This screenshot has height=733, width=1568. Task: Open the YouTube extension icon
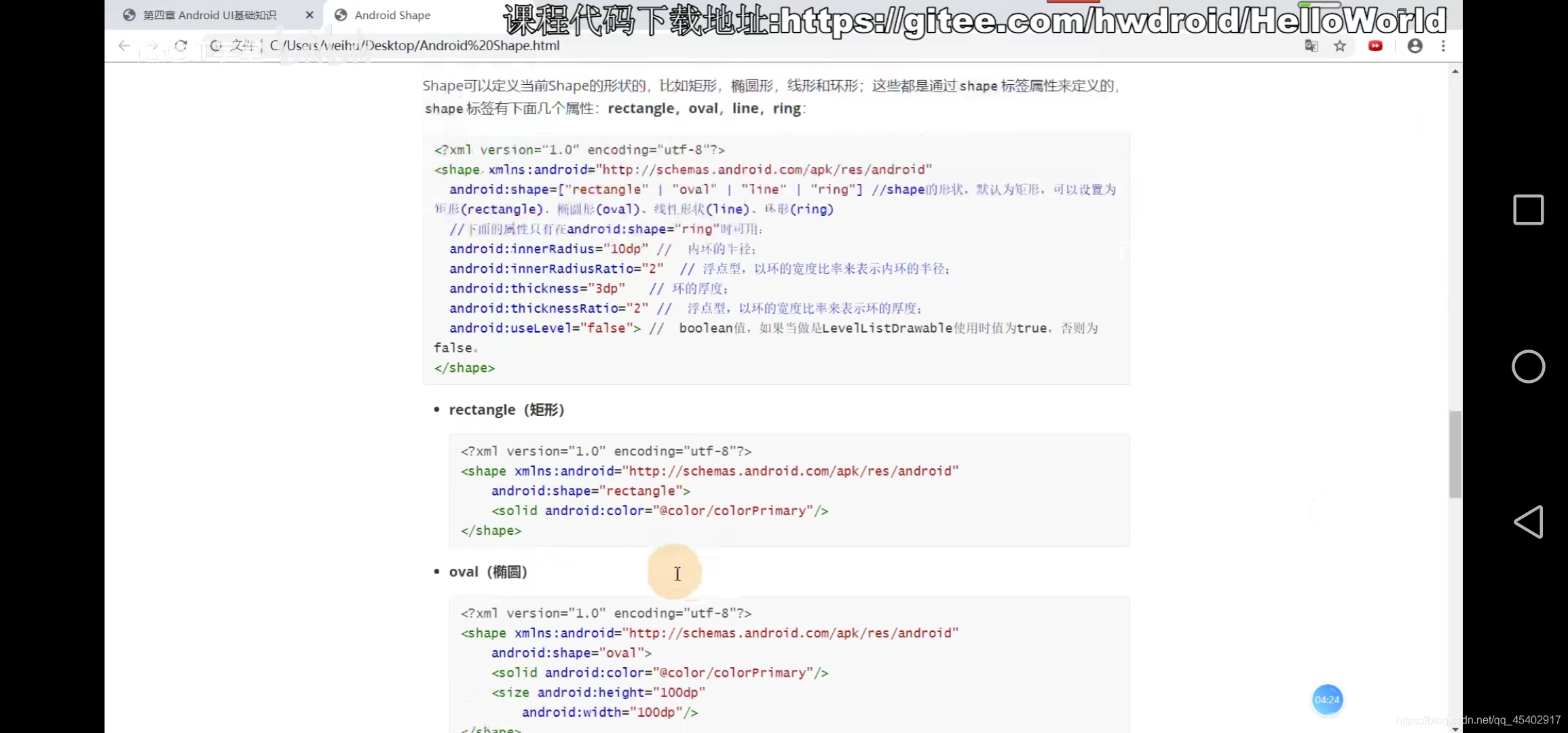click(x=1375, y=45)
